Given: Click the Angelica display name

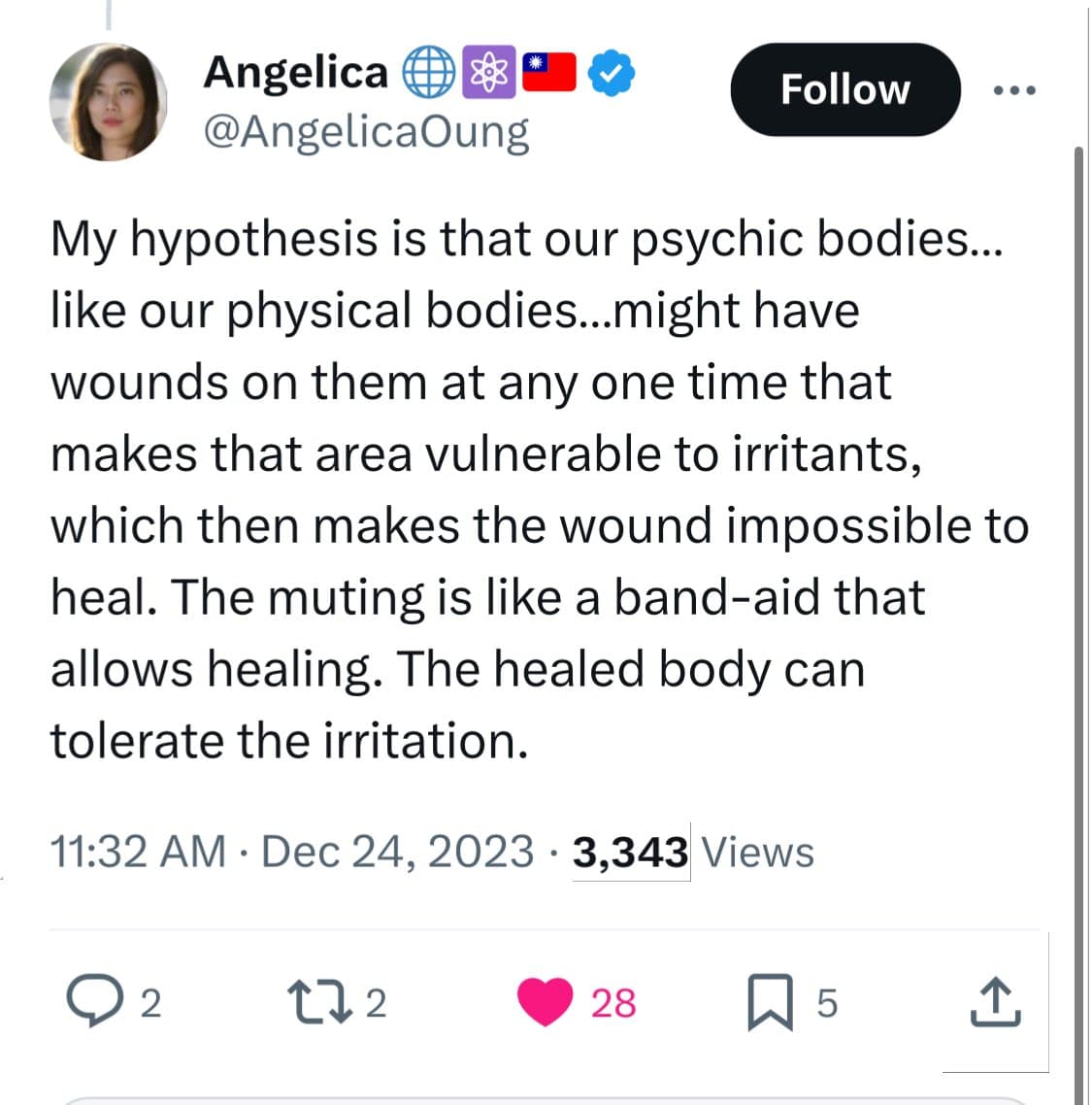Looking at the screenshot, I should pos(296,73).
